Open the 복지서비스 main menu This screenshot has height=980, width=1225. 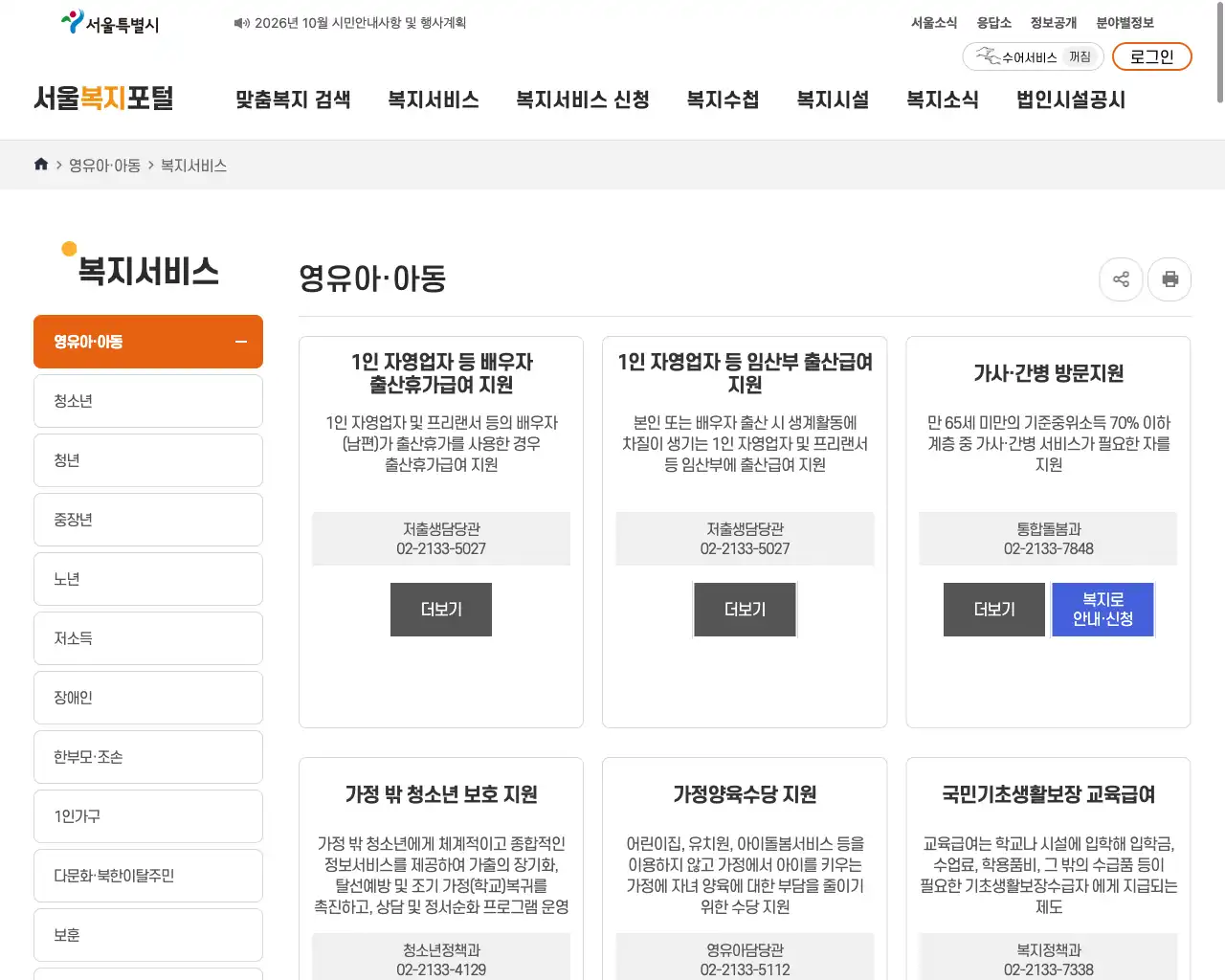pos(434,100)
